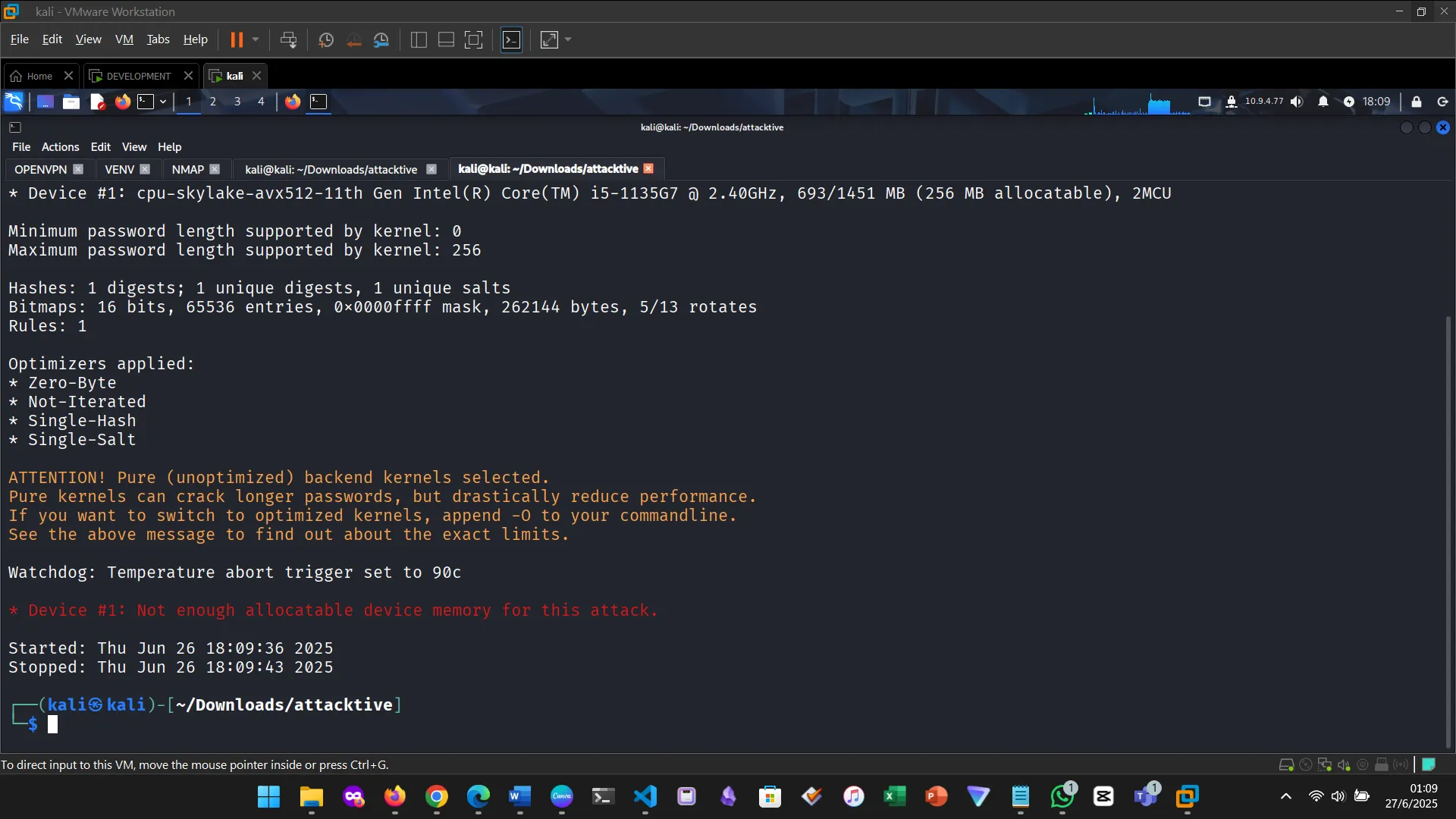Switch to workspace 3 on the Kali panel

237,101
